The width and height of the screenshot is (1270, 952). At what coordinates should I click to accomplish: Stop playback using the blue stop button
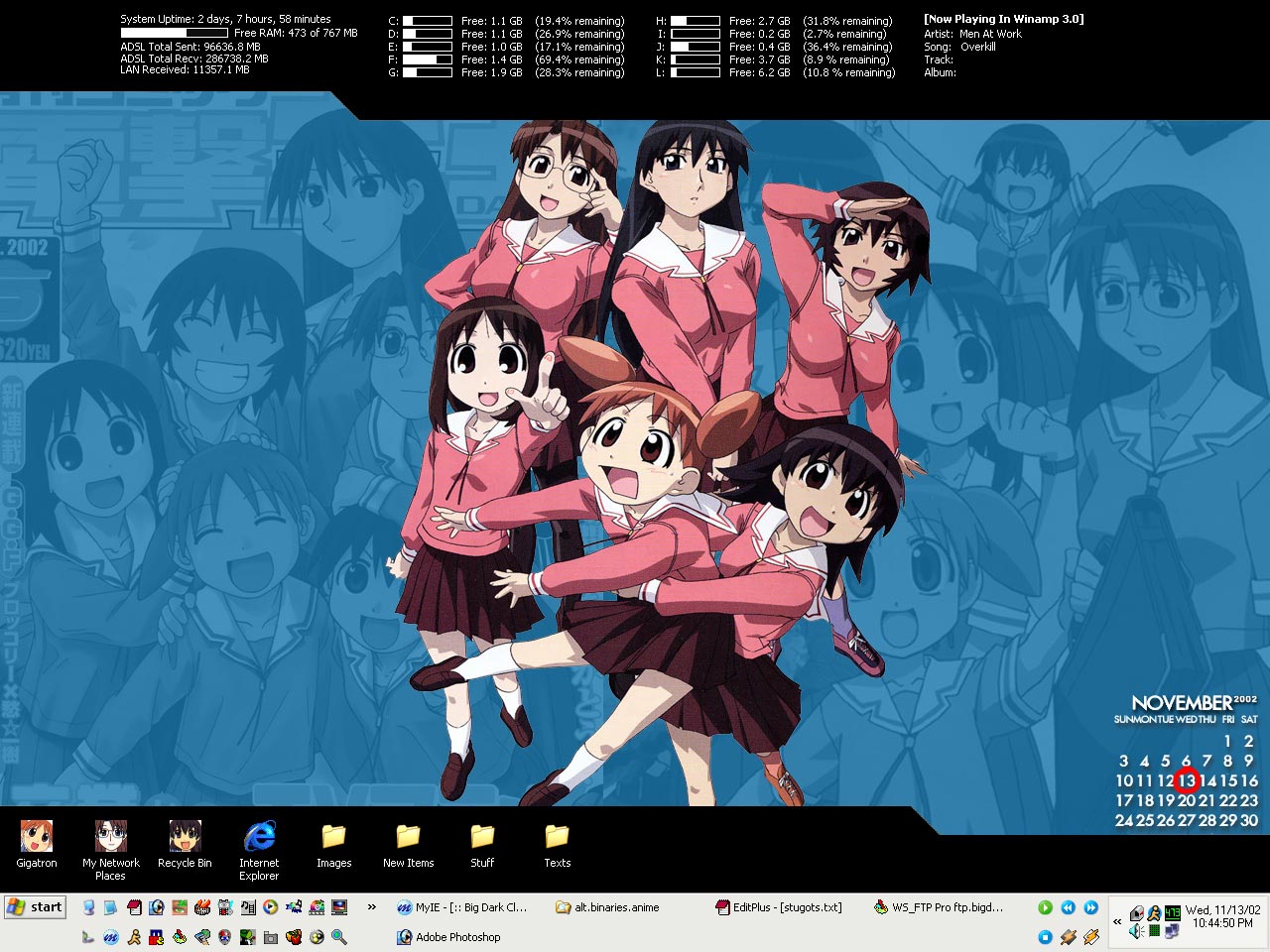(1045, 937)
